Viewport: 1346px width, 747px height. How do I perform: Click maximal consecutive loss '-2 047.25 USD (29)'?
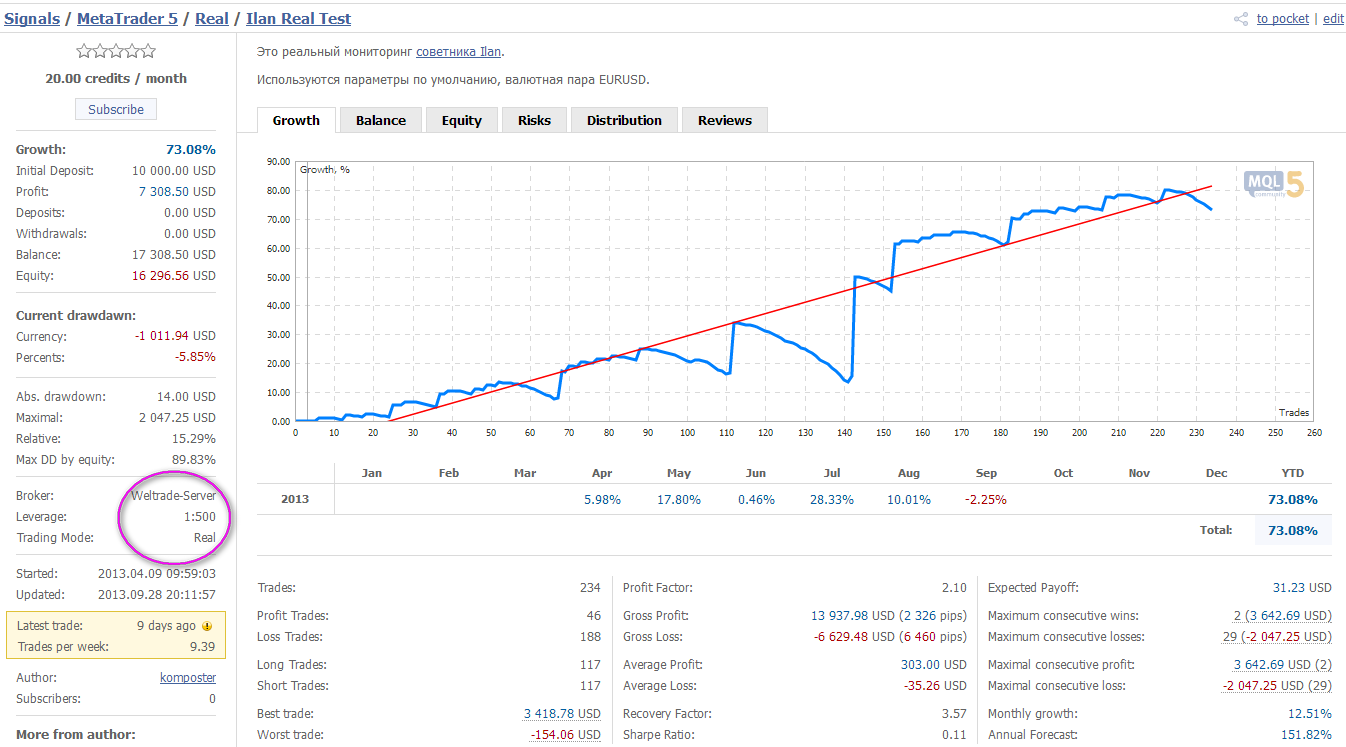[1277, 686]
